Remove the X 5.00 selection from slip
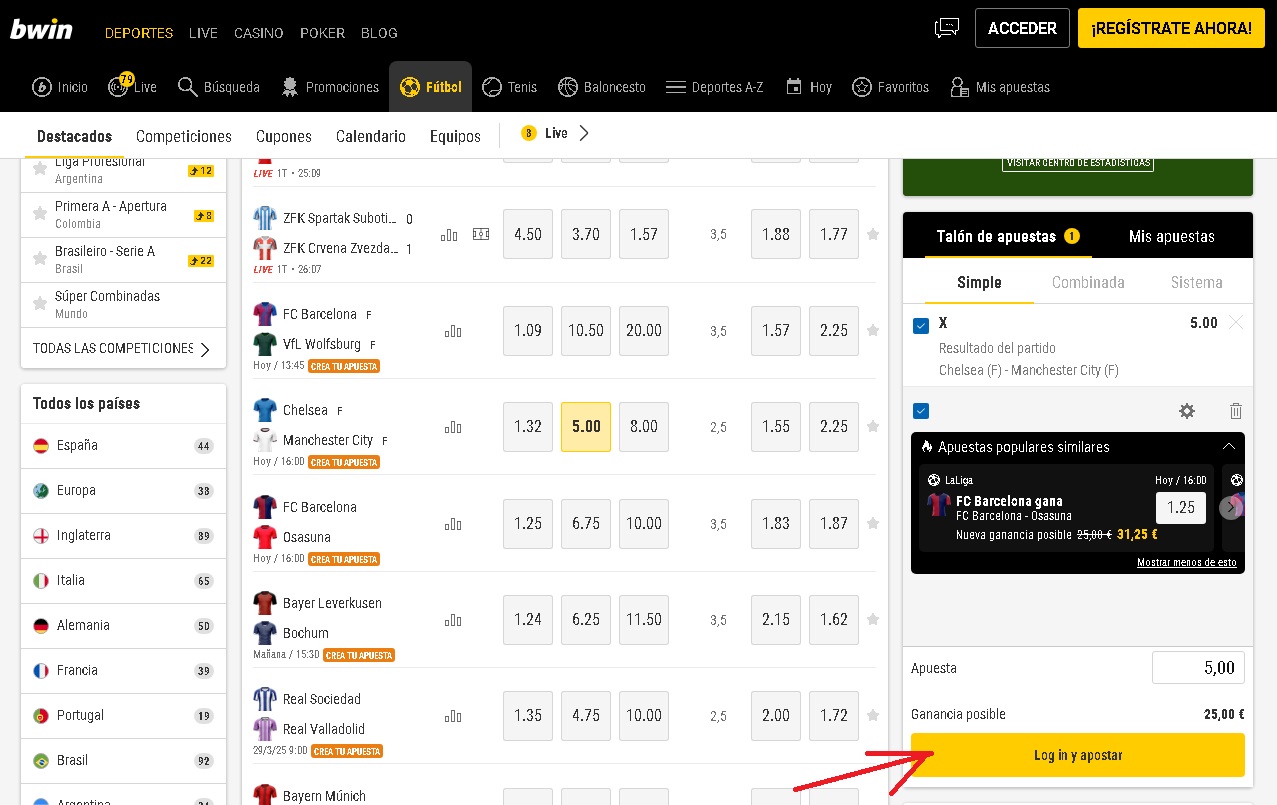This screenshot has height=805, width=1277. tap(1236, 322)
